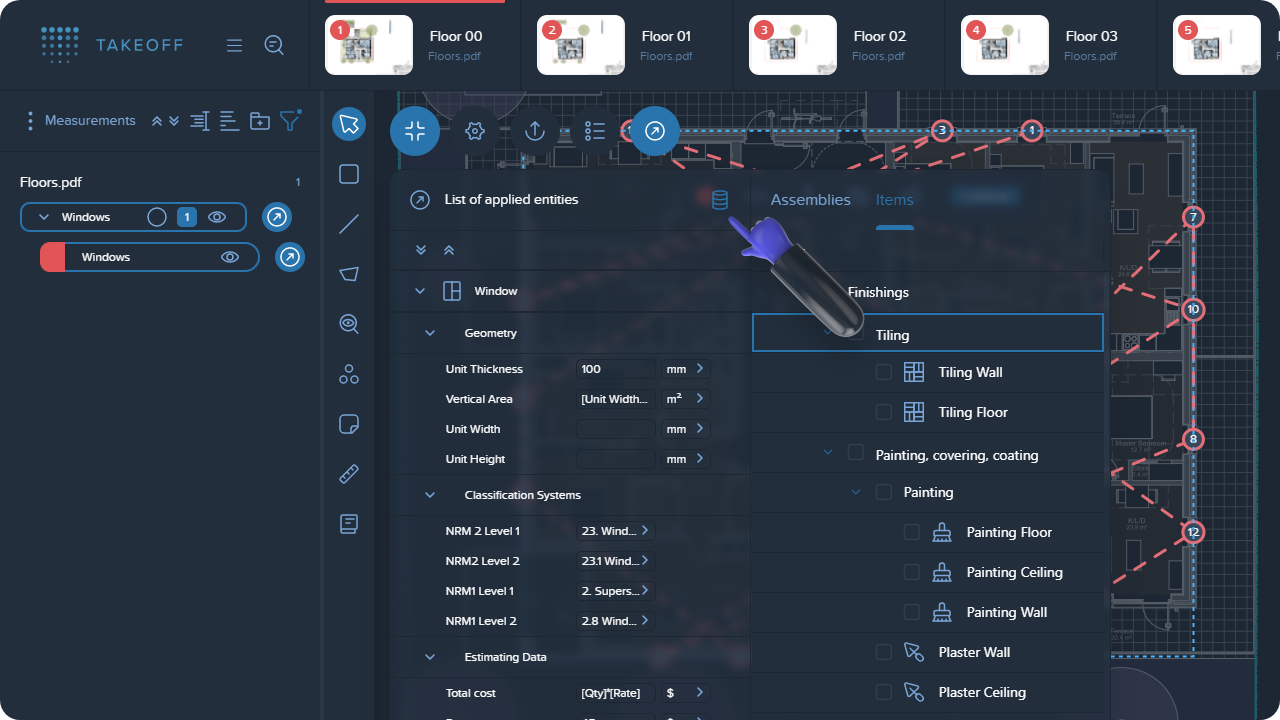The height and width of the screenshot is (720, 1280).
Task: Check the Painting, covering, coating checkbox
Action: [856, 452]
